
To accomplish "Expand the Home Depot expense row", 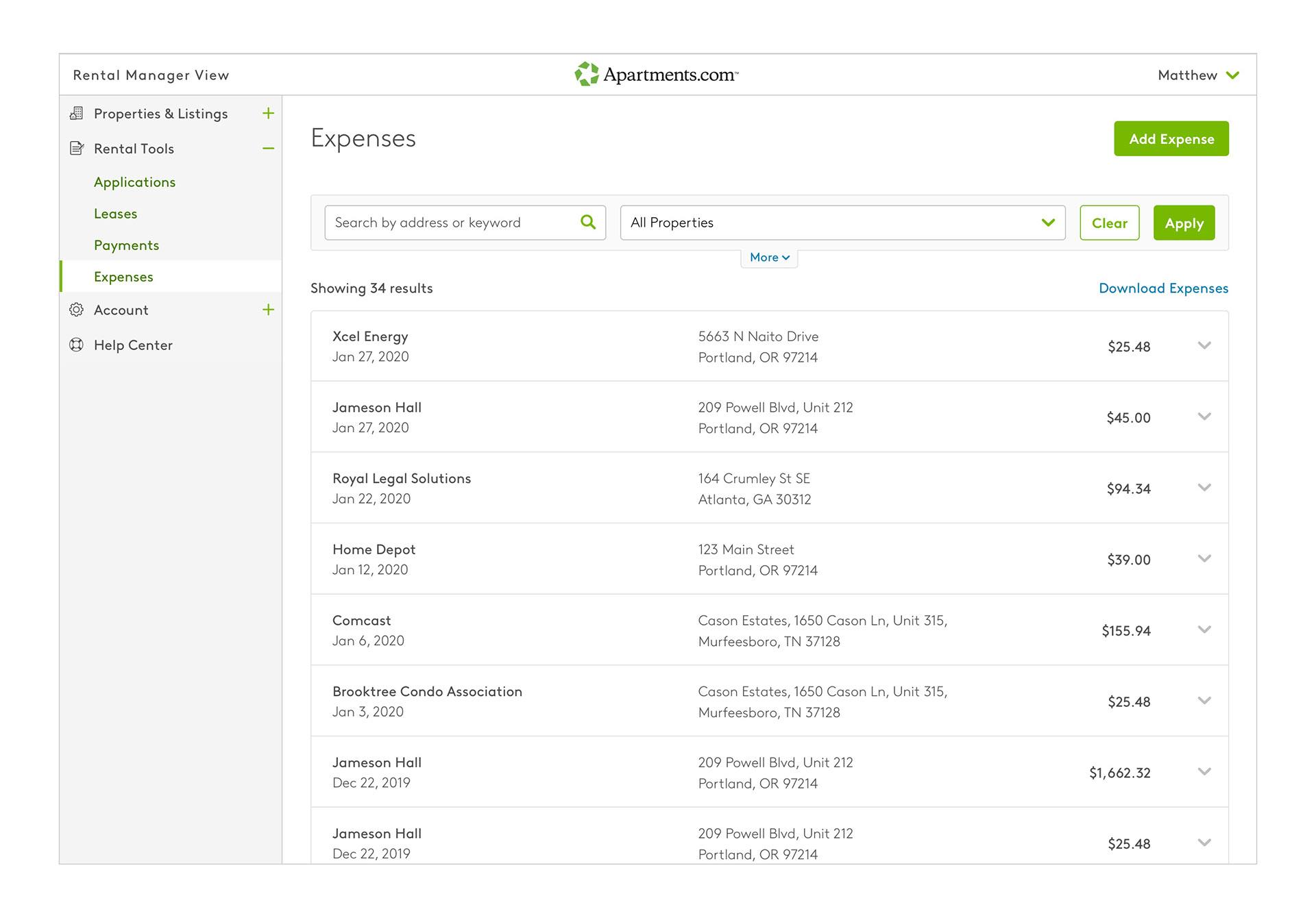I will tap(1204, 559).
